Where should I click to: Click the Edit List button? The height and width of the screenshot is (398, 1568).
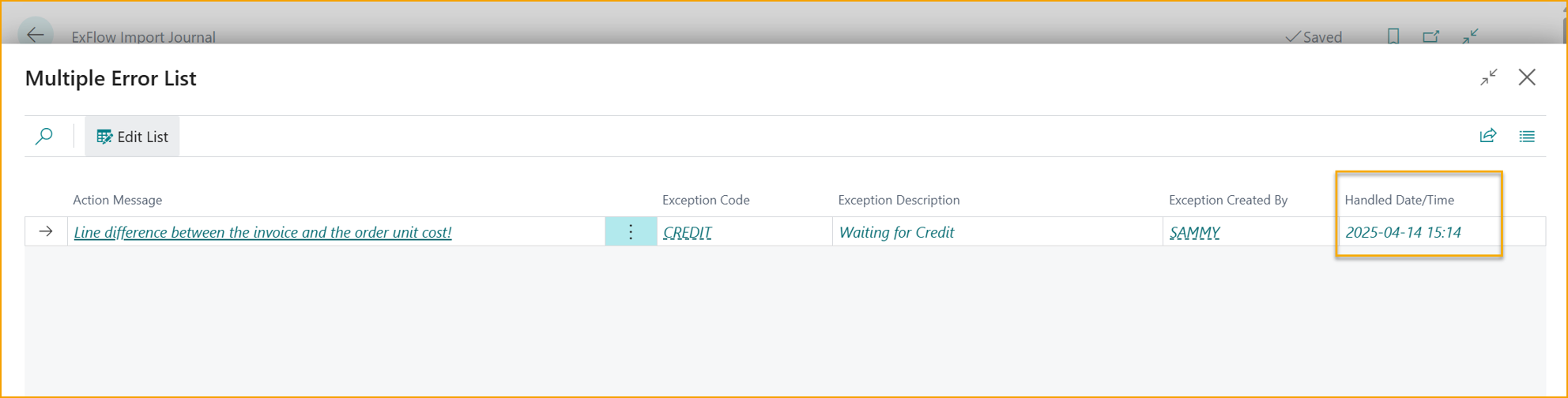pos(132,137)
